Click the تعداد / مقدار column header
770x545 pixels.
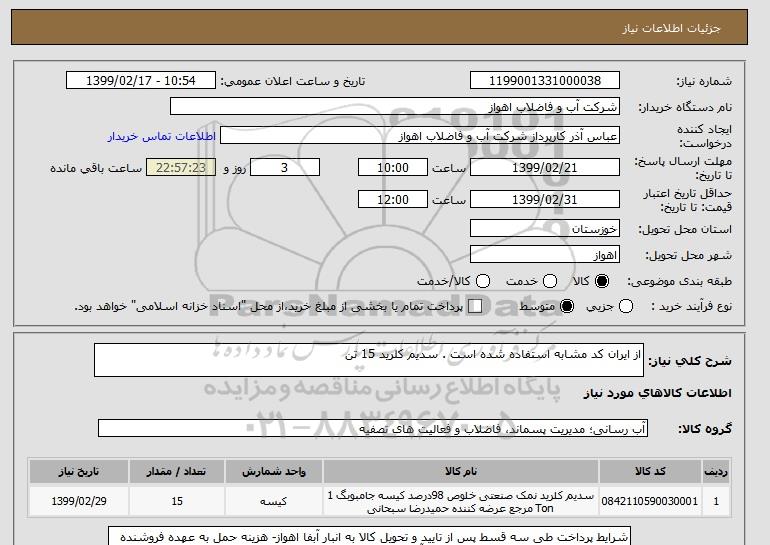coord(177,471)
